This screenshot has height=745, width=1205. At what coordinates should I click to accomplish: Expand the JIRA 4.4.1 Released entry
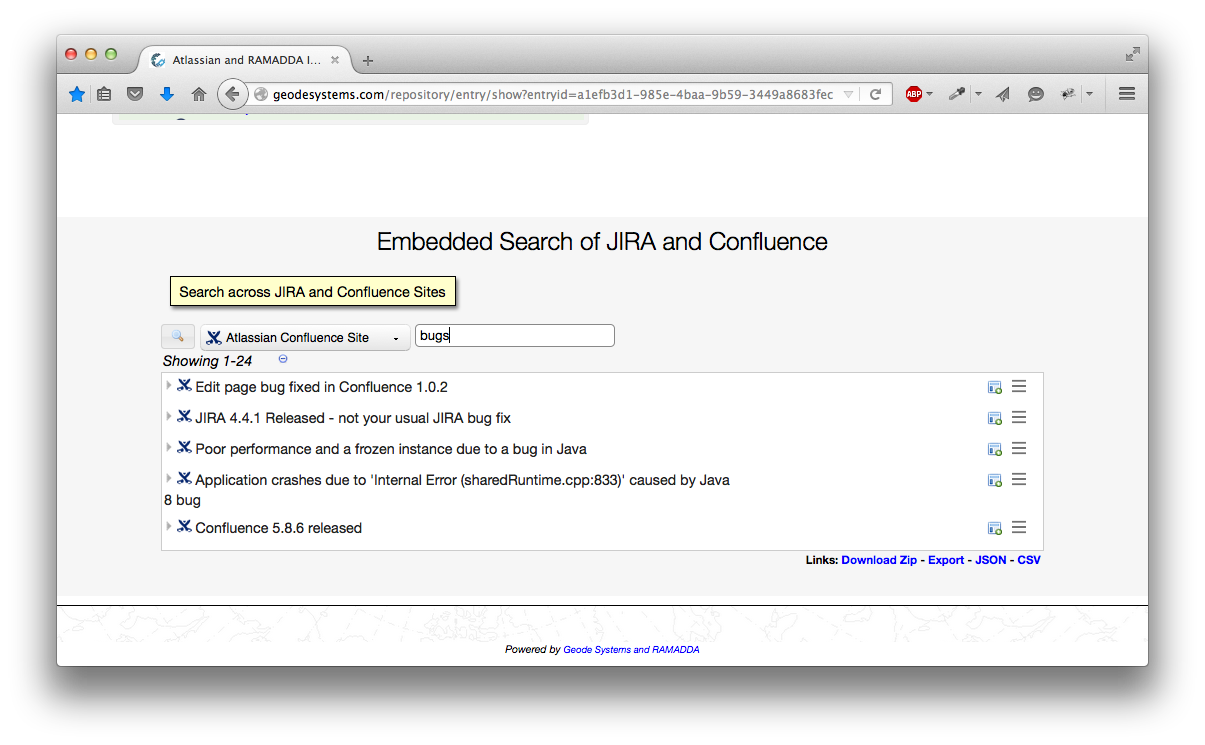tap(169, 416)
